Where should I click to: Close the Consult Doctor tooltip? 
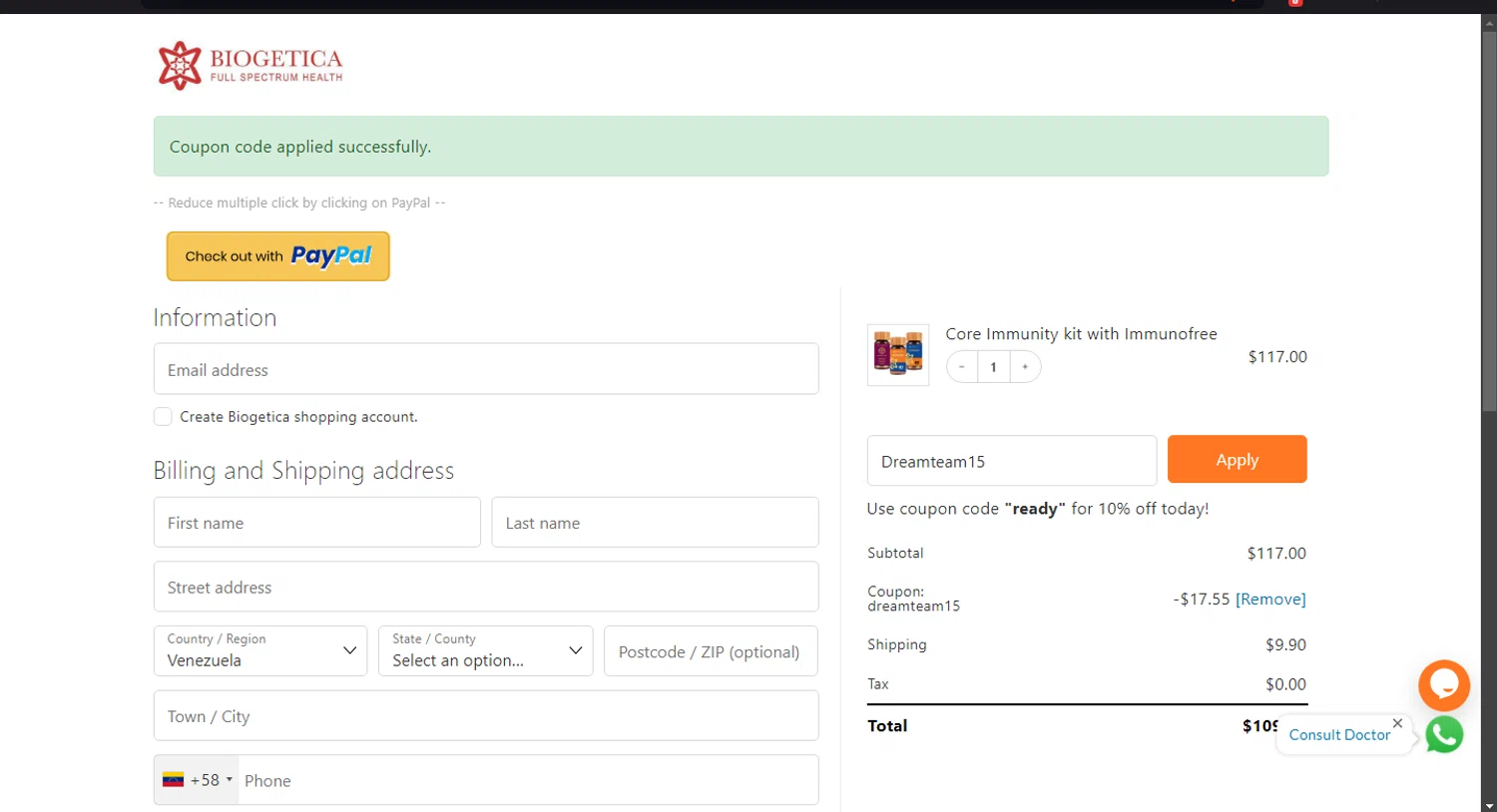[1397, 723]
